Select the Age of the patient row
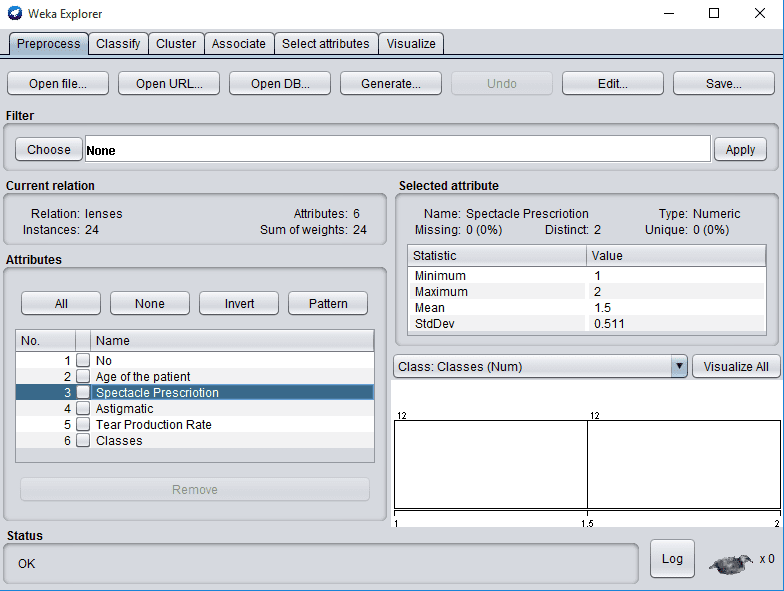Screen dimensions: 784x591 tap(195, 376)
